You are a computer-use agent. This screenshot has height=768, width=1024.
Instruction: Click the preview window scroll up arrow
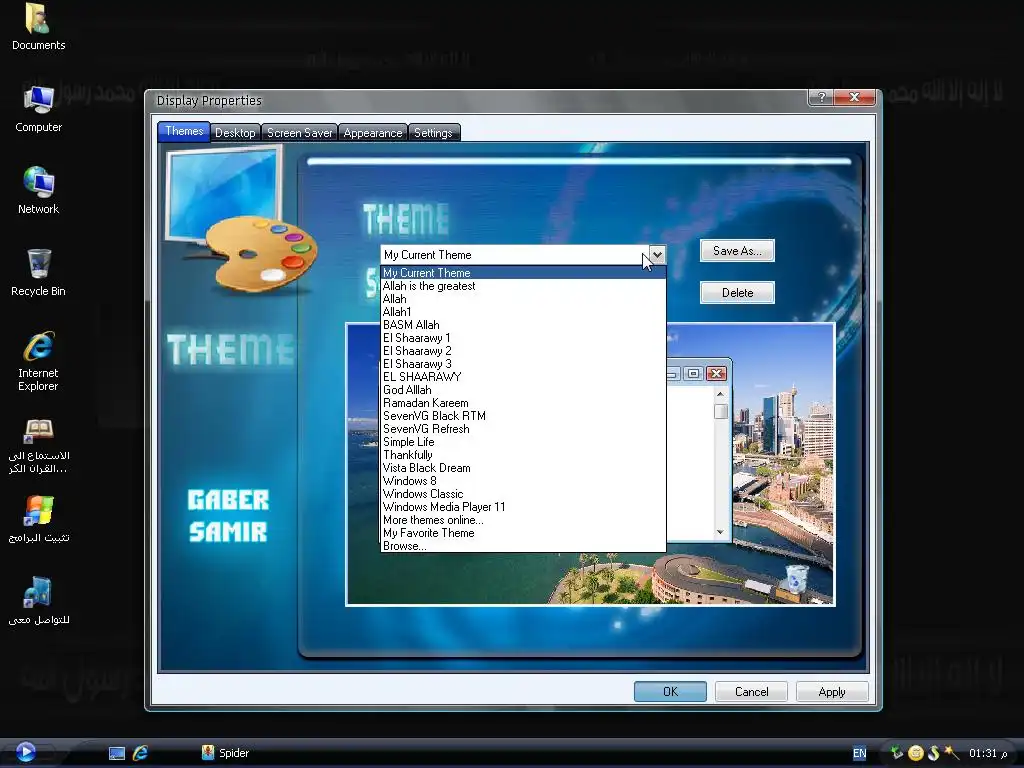tap(720, 394)
